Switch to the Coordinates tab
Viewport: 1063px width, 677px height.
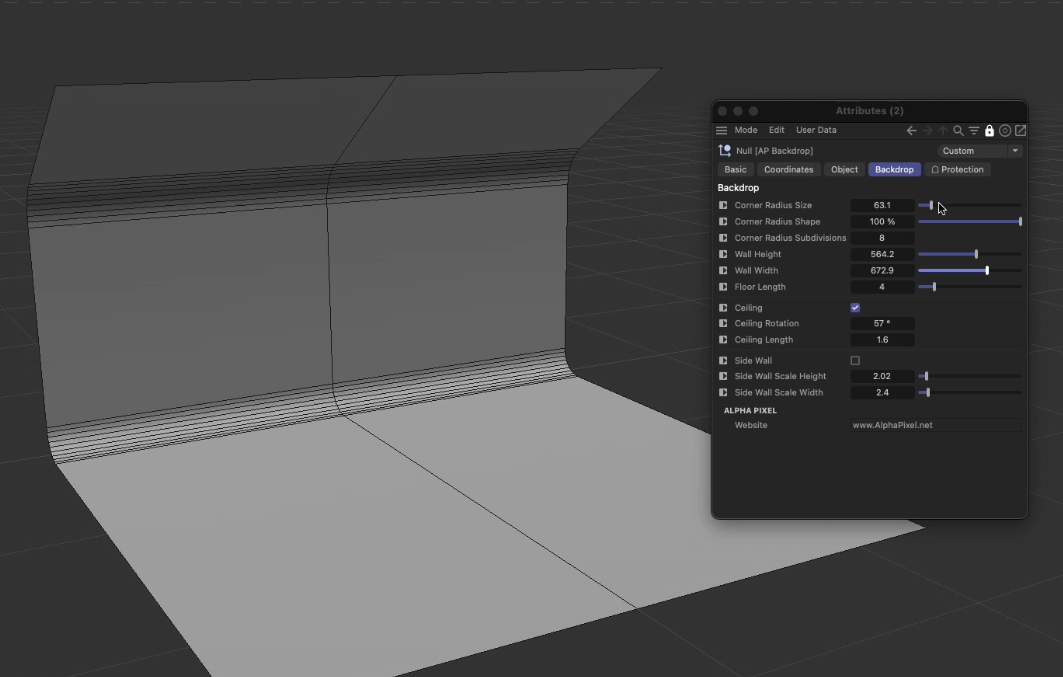tap(788, 170)
